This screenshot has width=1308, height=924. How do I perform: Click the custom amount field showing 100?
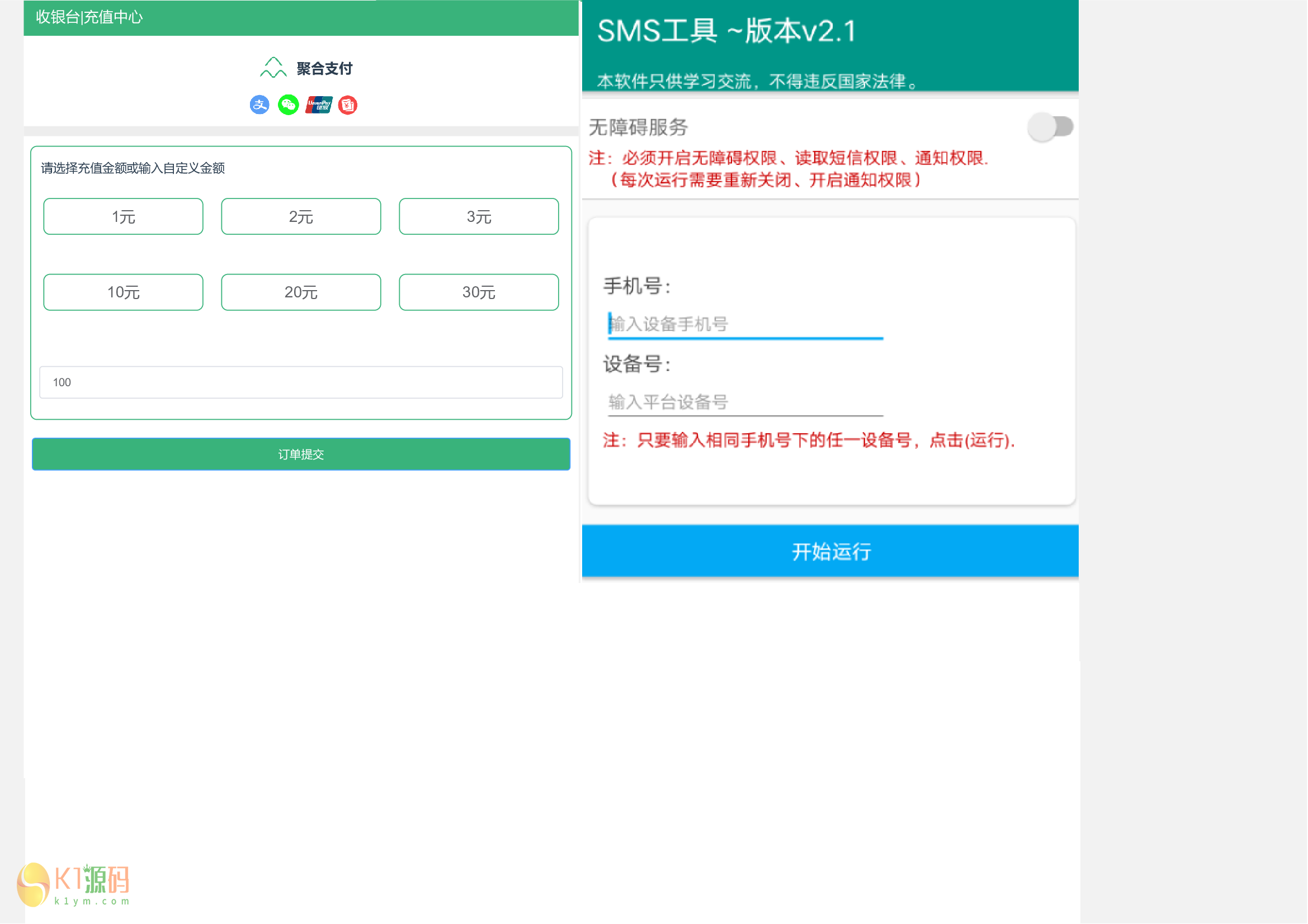pos(301,382)
